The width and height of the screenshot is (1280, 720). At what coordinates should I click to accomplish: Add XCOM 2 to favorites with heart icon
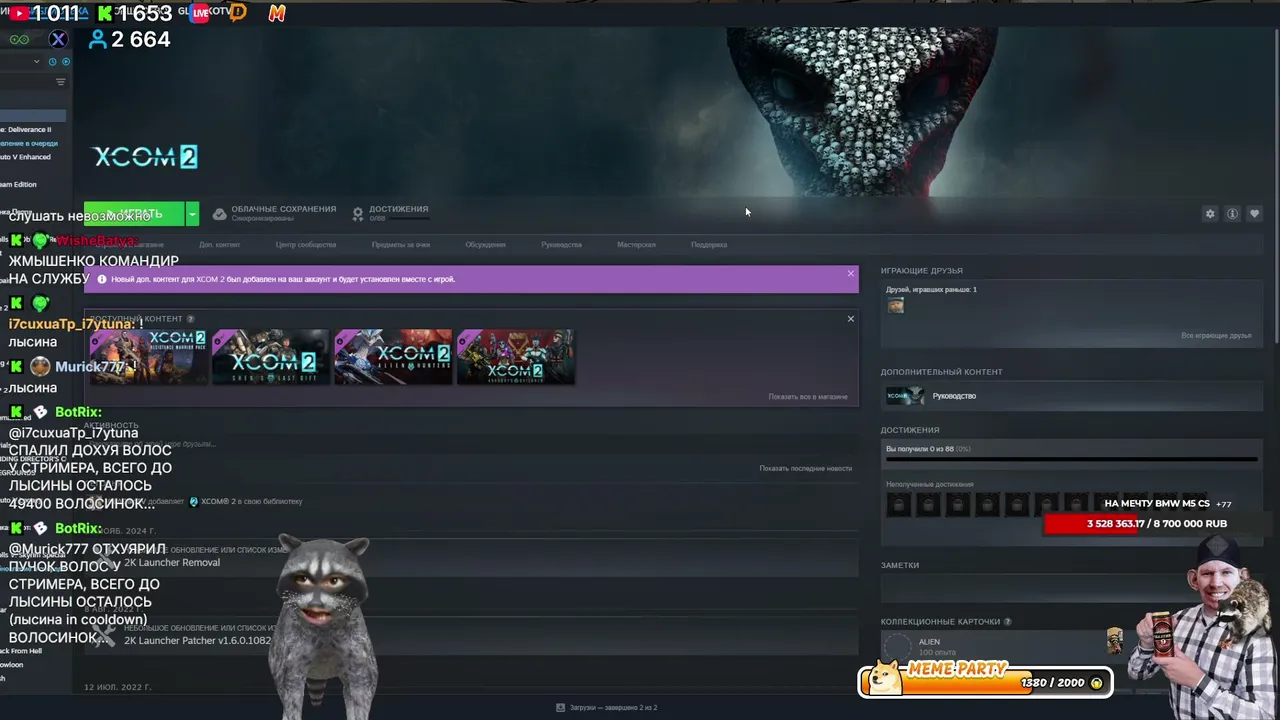1254,214
